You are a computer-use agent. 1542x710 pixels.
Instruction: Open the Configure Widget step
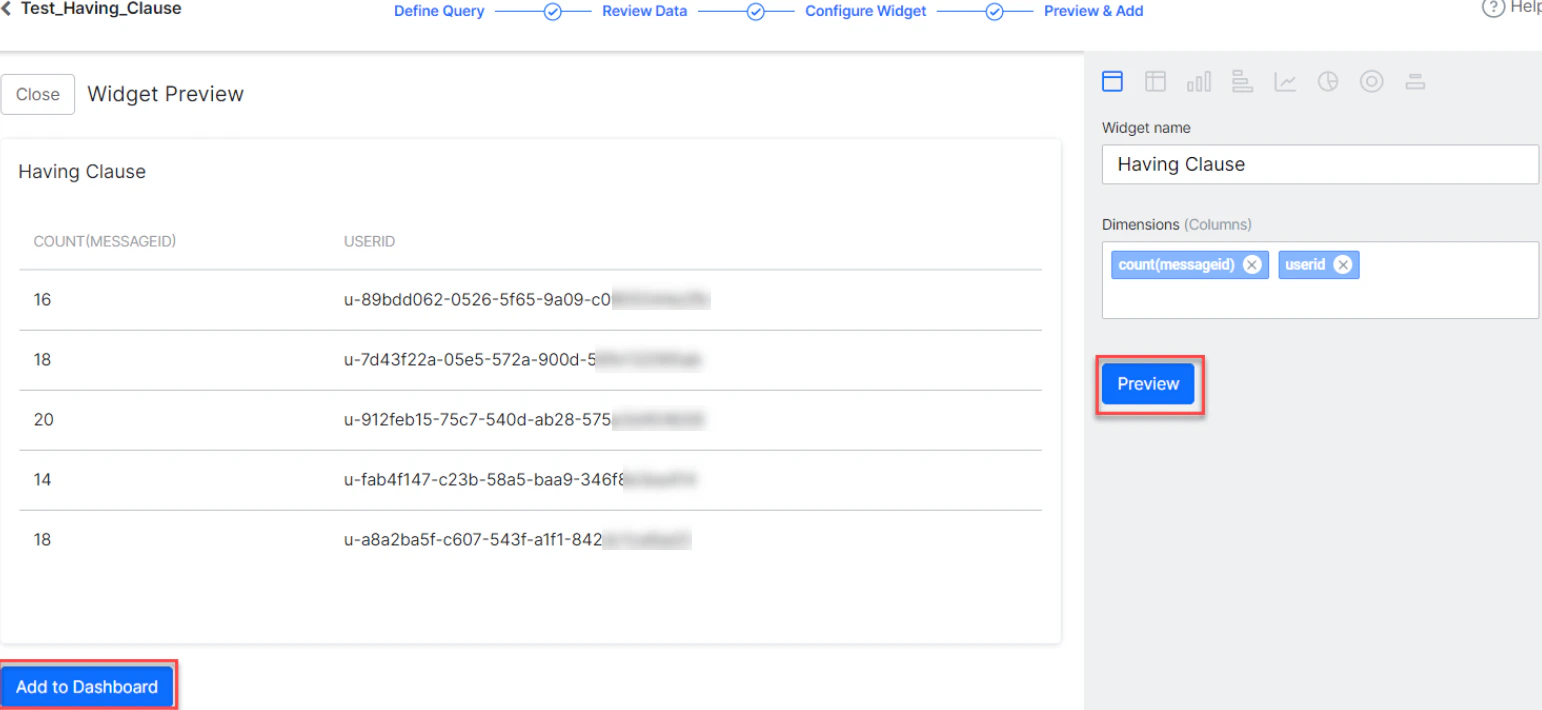865,11
